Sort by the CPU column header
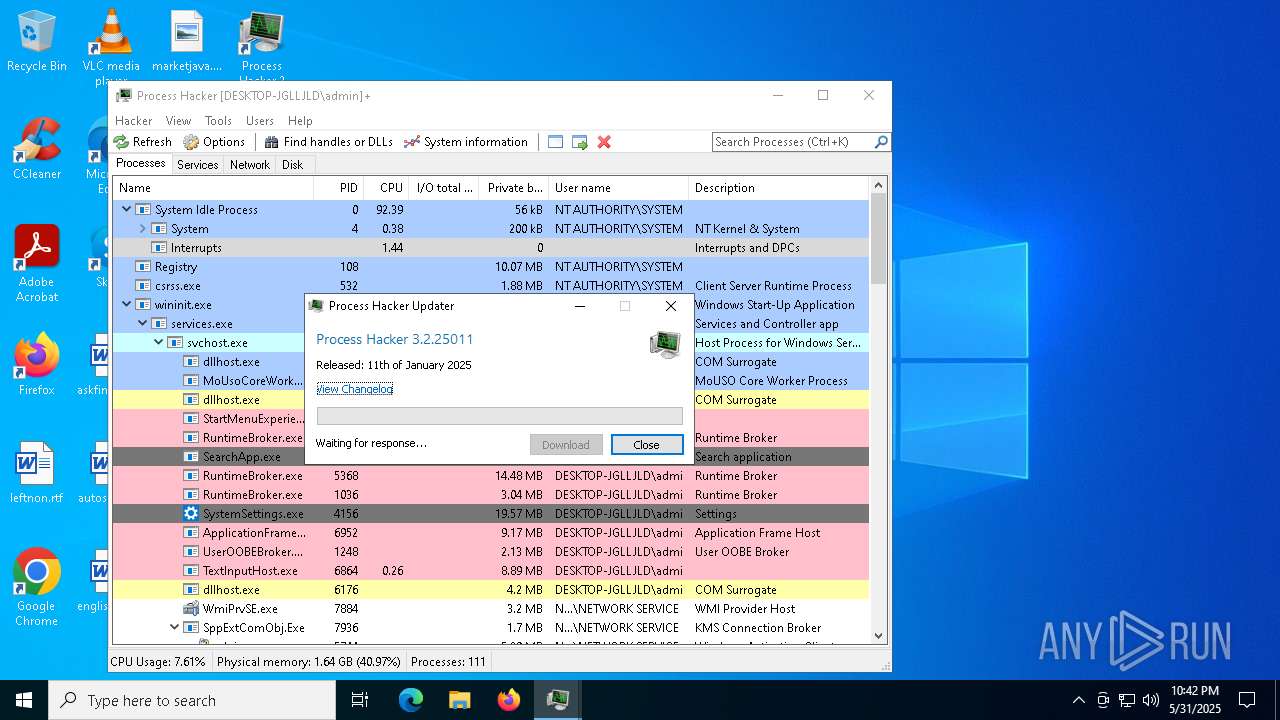Image resolution: width=1280 pixels, height=720 pixels. point(385,188)
